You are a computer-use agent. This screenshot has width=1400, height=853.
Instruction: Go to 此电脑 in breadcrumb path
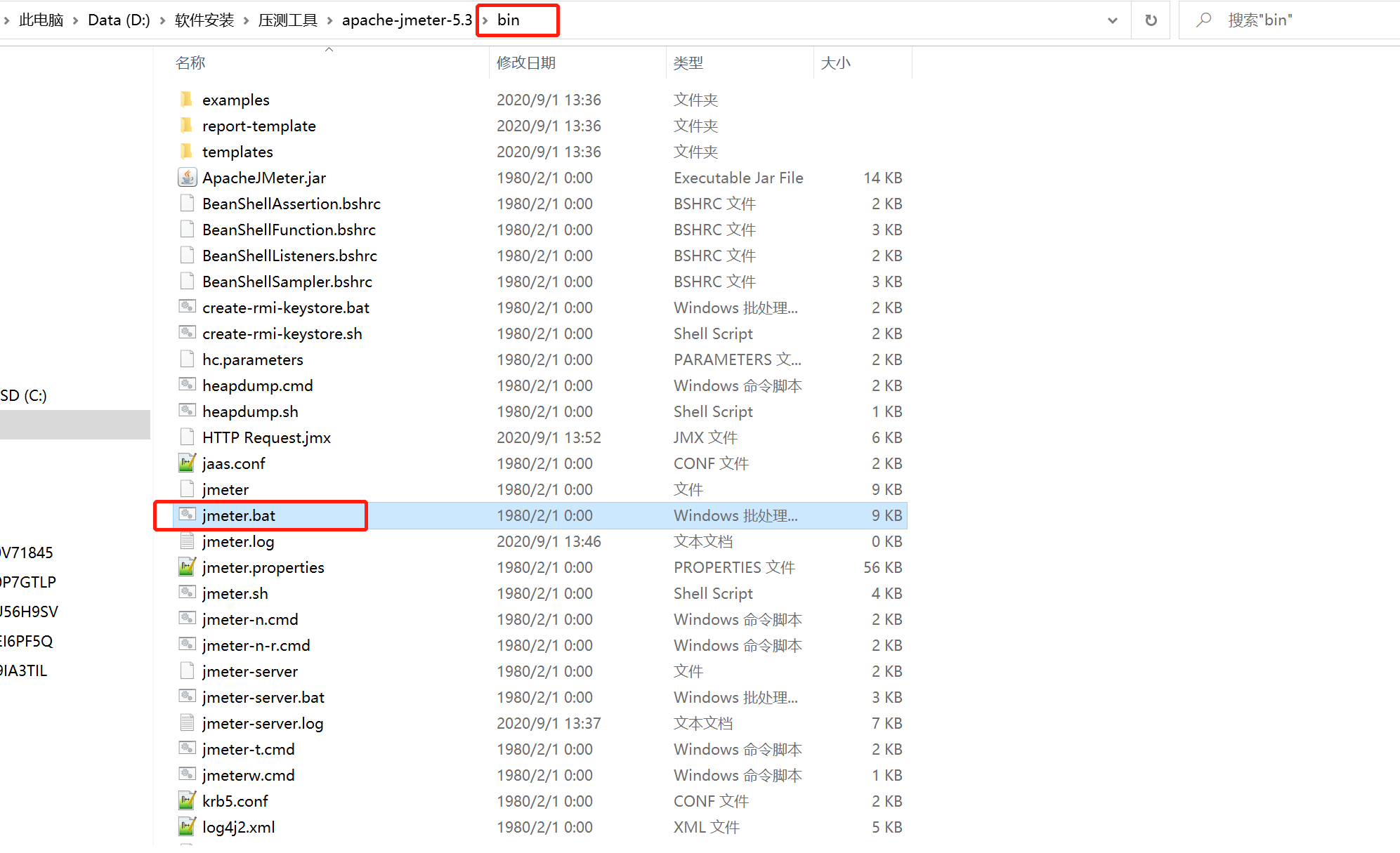pyautogui.click(x=41, y=20)
